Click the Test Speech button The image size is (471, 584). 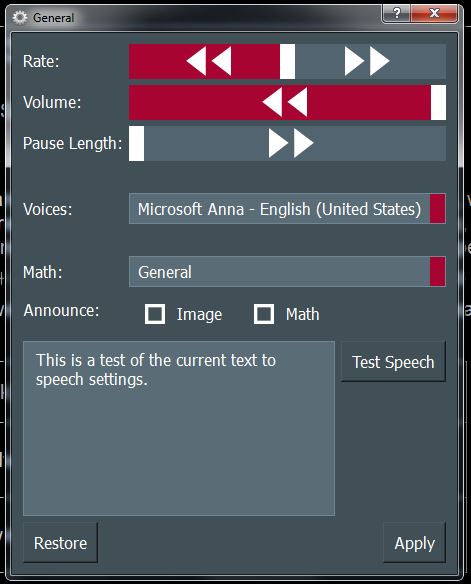[393, 362]
